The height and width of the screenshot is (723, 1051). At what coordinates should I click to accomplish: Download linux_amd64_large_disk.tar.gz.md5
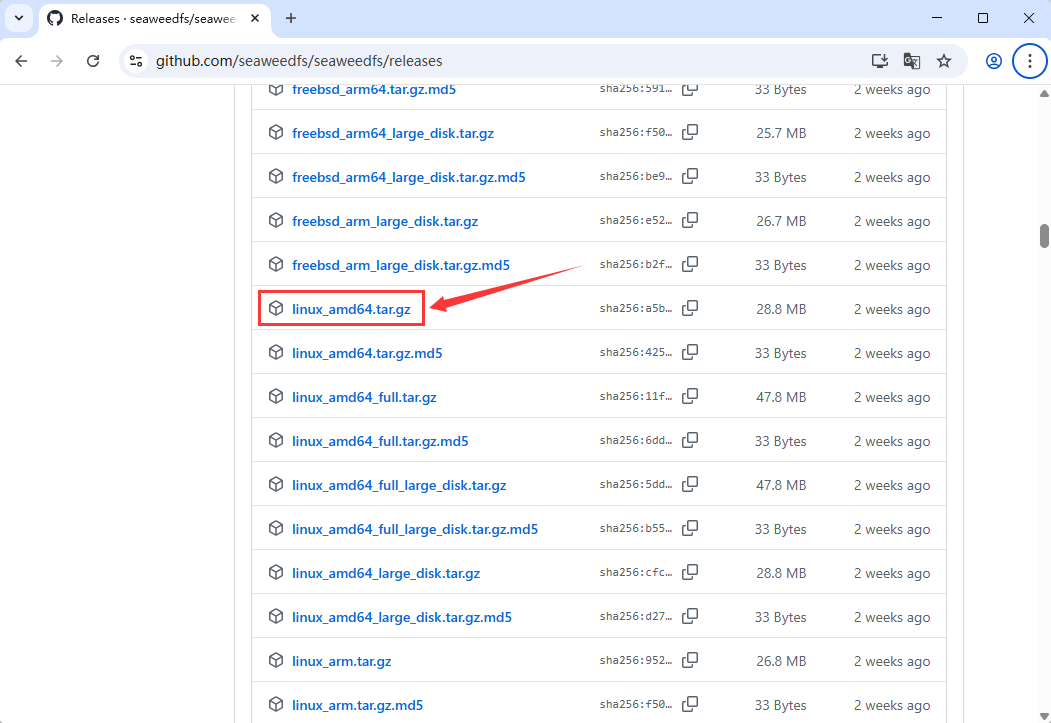tap(401, 617)
